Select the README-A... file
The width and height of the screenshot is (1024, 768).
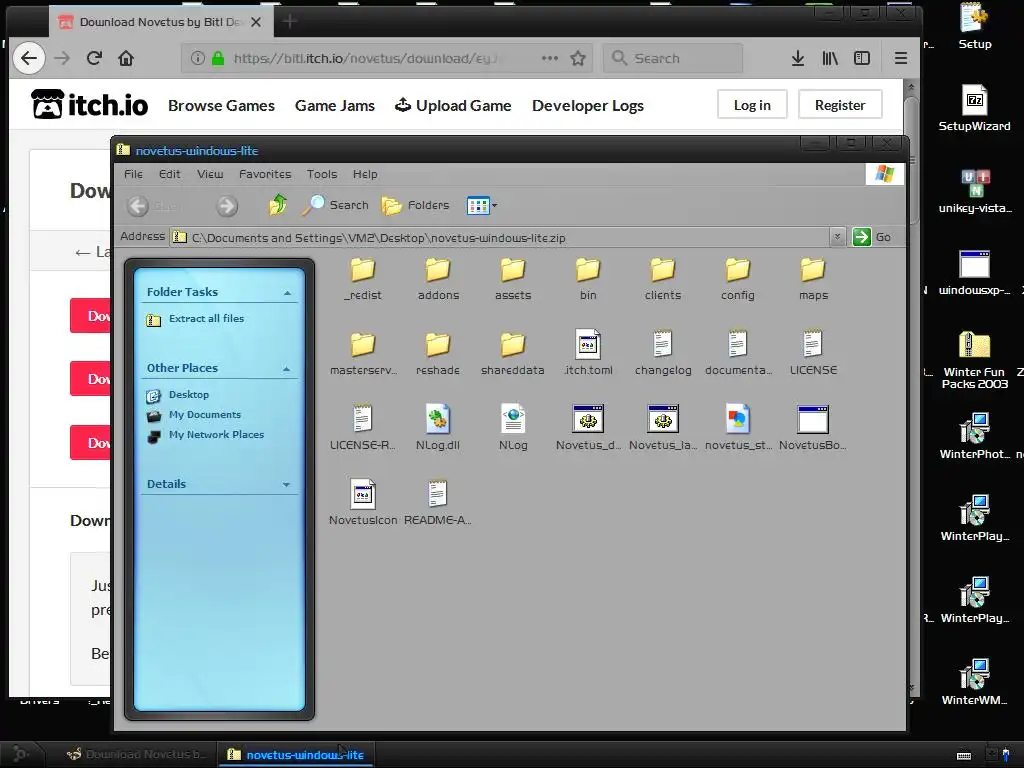438,504
